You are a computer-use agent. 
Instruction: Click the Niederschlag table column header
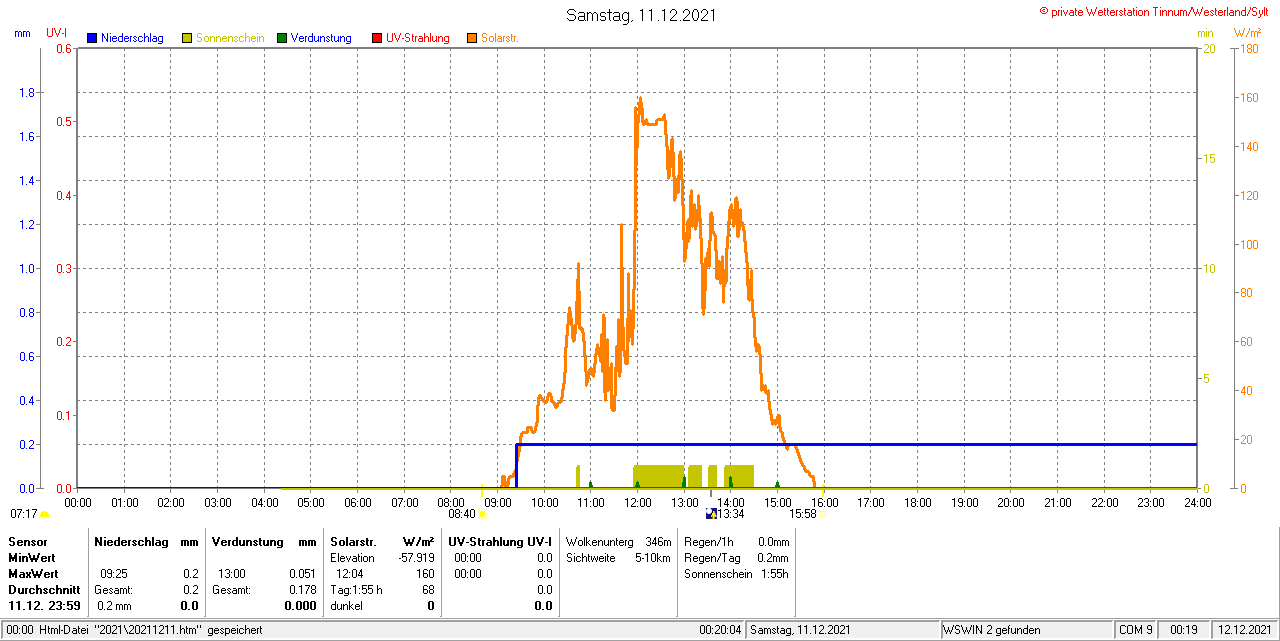[130, 541]
